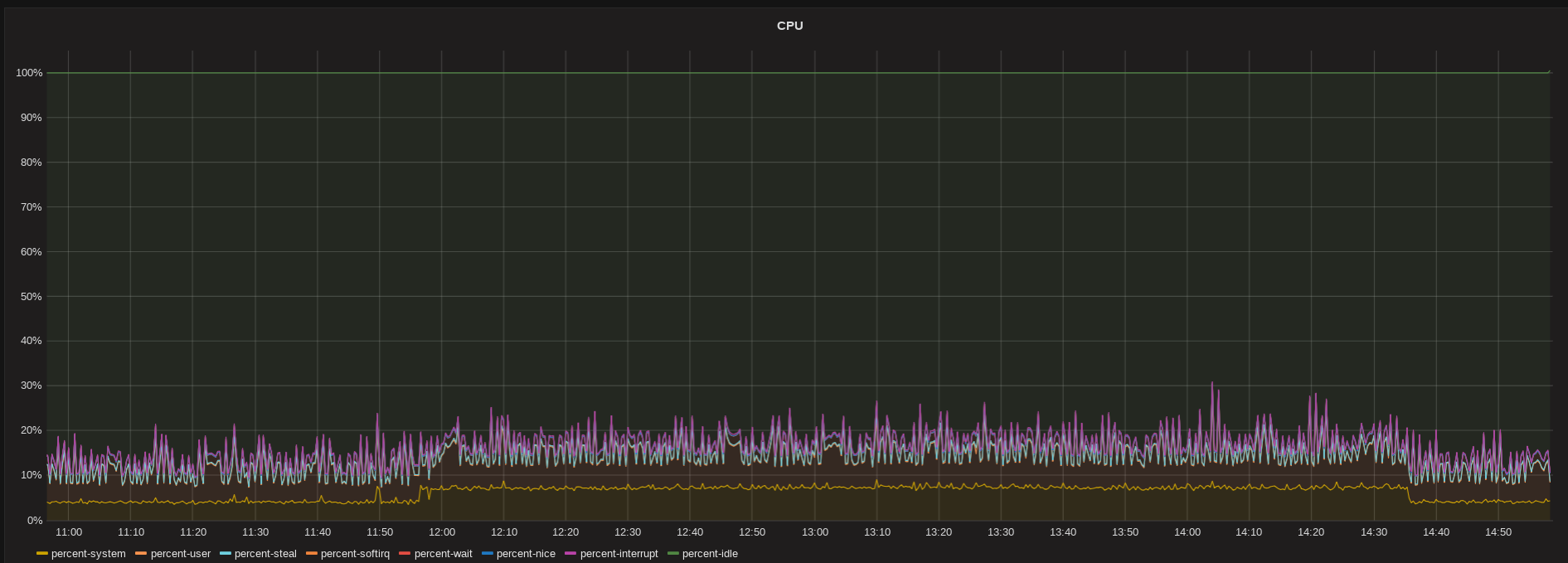Click the orange percent-user color swatch

(x=141, y=554)
